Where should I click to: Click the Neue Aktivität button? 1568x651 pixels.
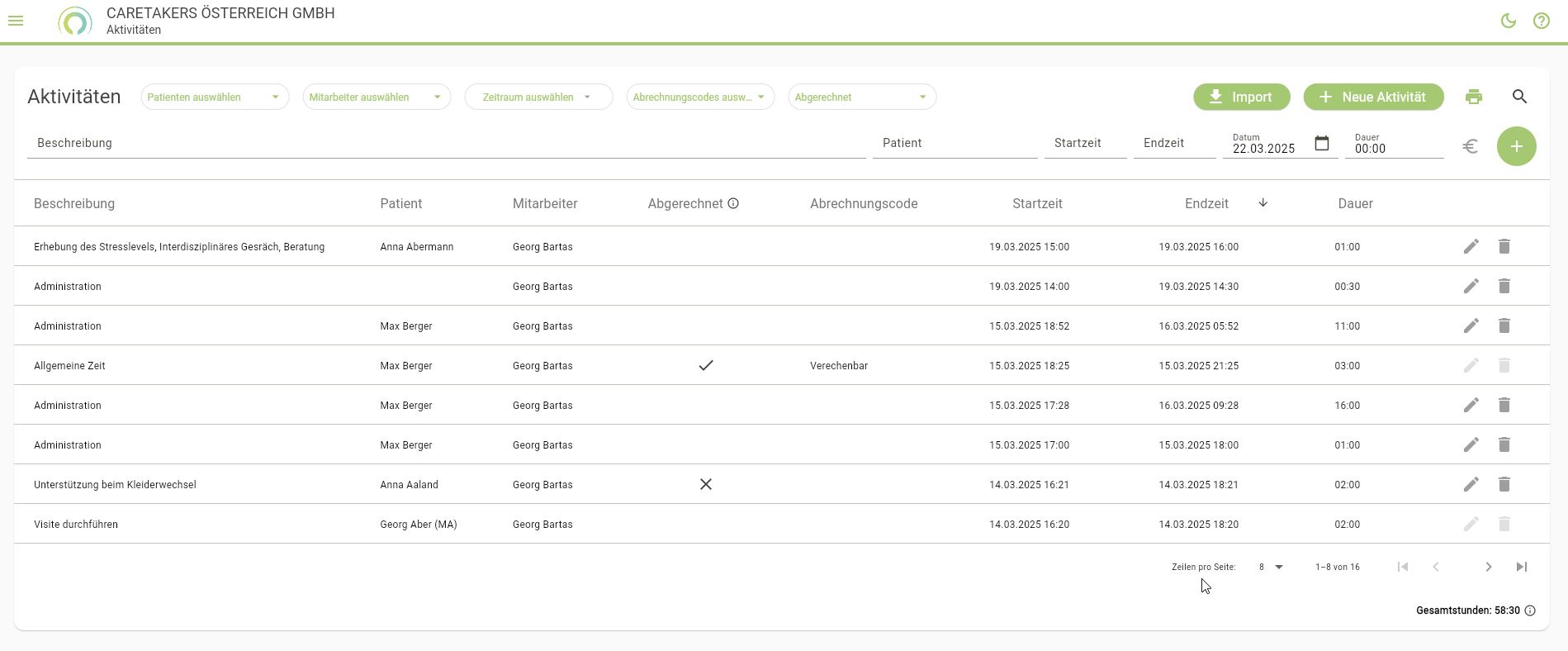[1373, 97]
